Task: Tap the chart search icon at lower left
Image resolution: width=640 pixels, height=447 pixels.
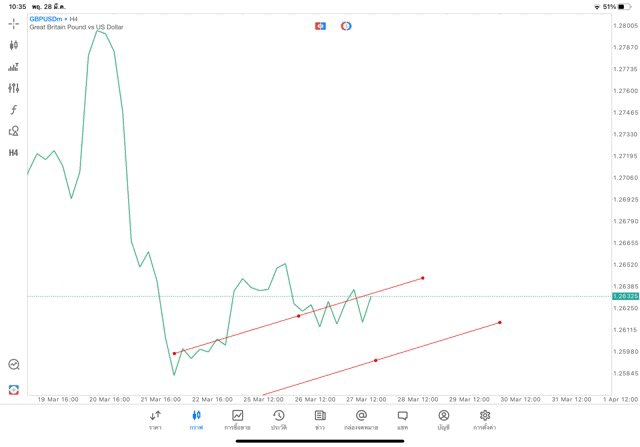Action: [x=14, y=365]
